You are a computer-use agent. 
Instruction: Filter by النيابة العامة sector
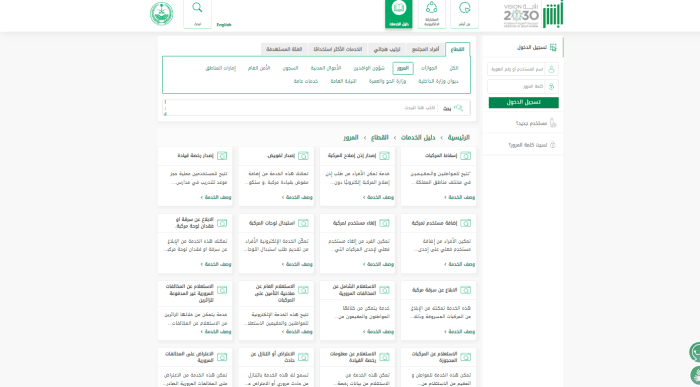pyautogui.click(x=343, y=81)
